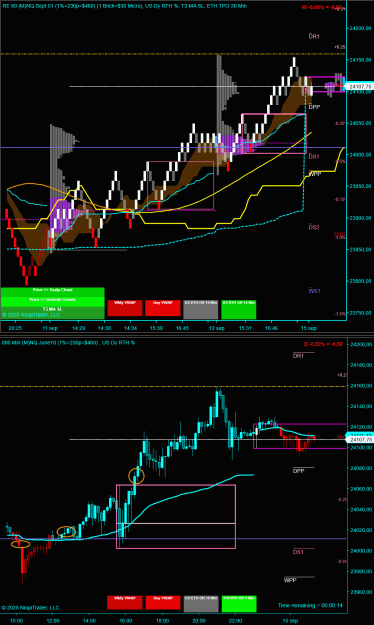Click the Day VWAP box in the bottom chart

pyautogui.click(x=163, y=602)
